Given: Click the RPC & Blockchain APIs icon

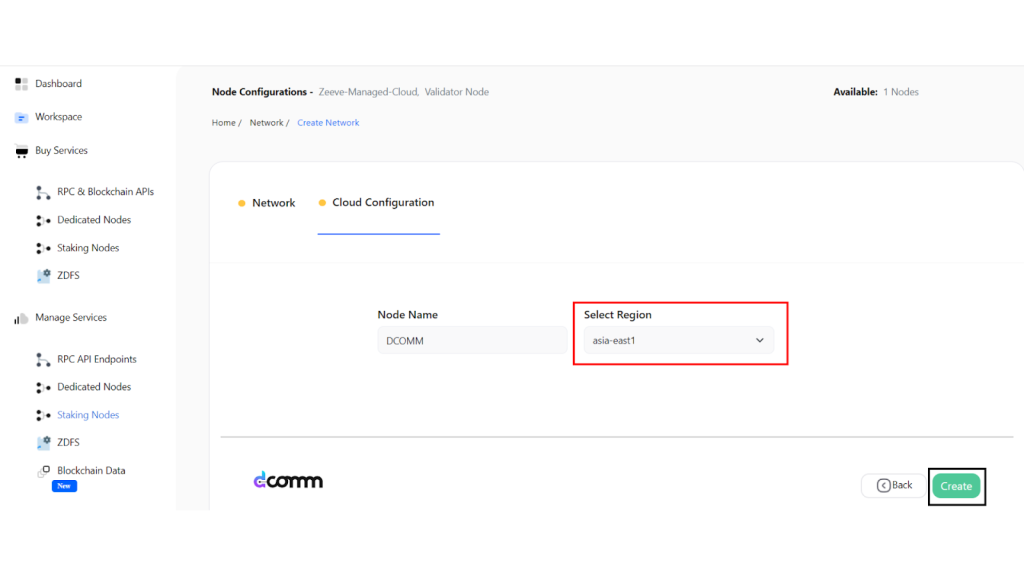Looking at the screenshot, I should pyautogui.click(x=43, y=193).
